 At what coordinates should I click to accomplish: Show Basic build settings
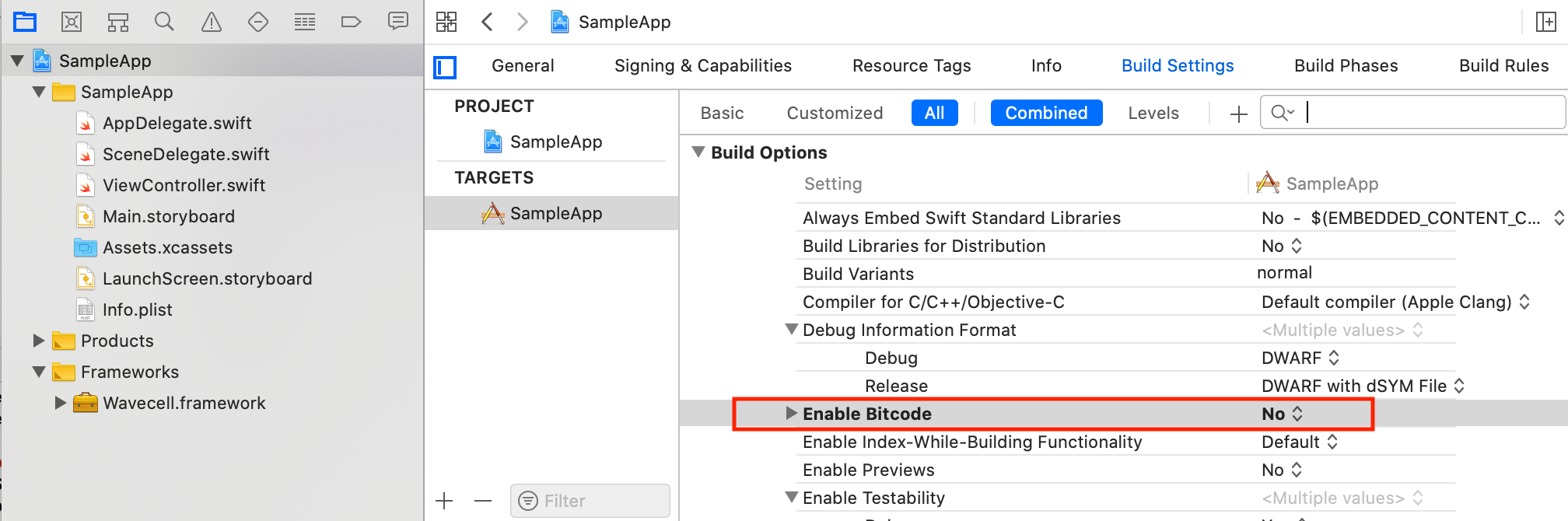click(x=722, y=114)
